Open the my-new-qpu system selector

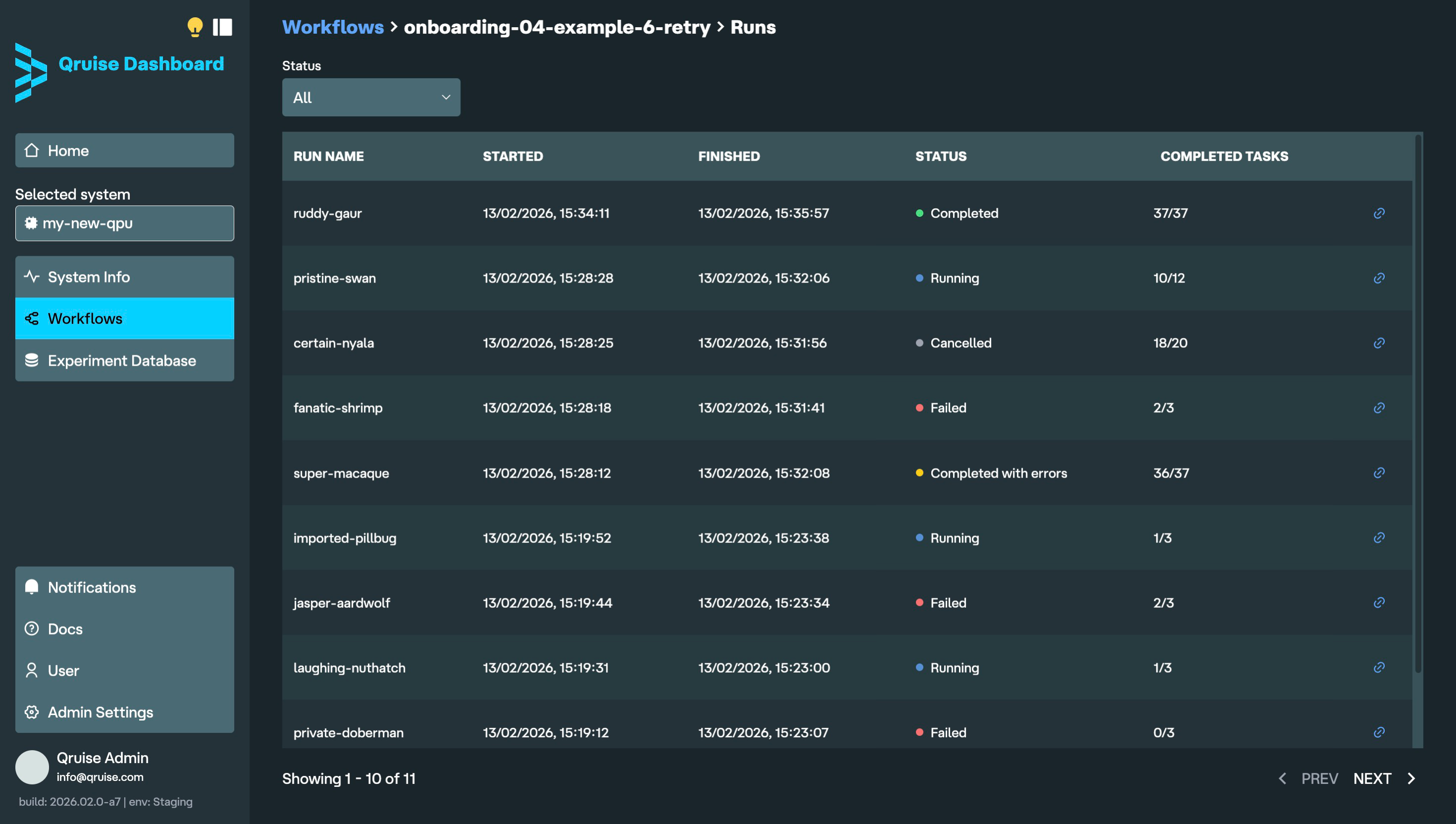click(x=125, y=223)
